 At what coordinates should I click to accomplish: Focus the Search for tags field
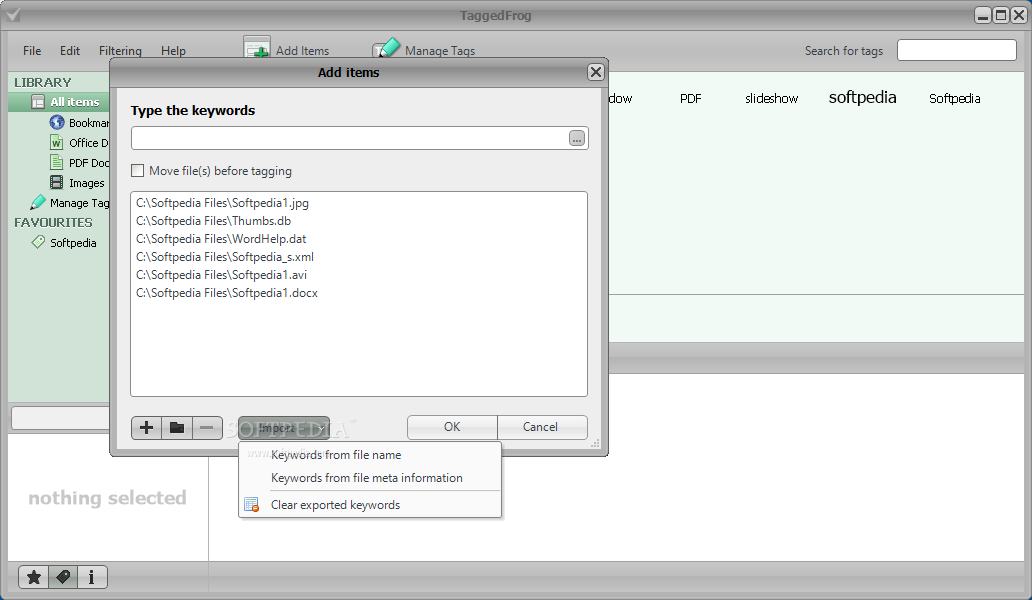pos(957,50)
